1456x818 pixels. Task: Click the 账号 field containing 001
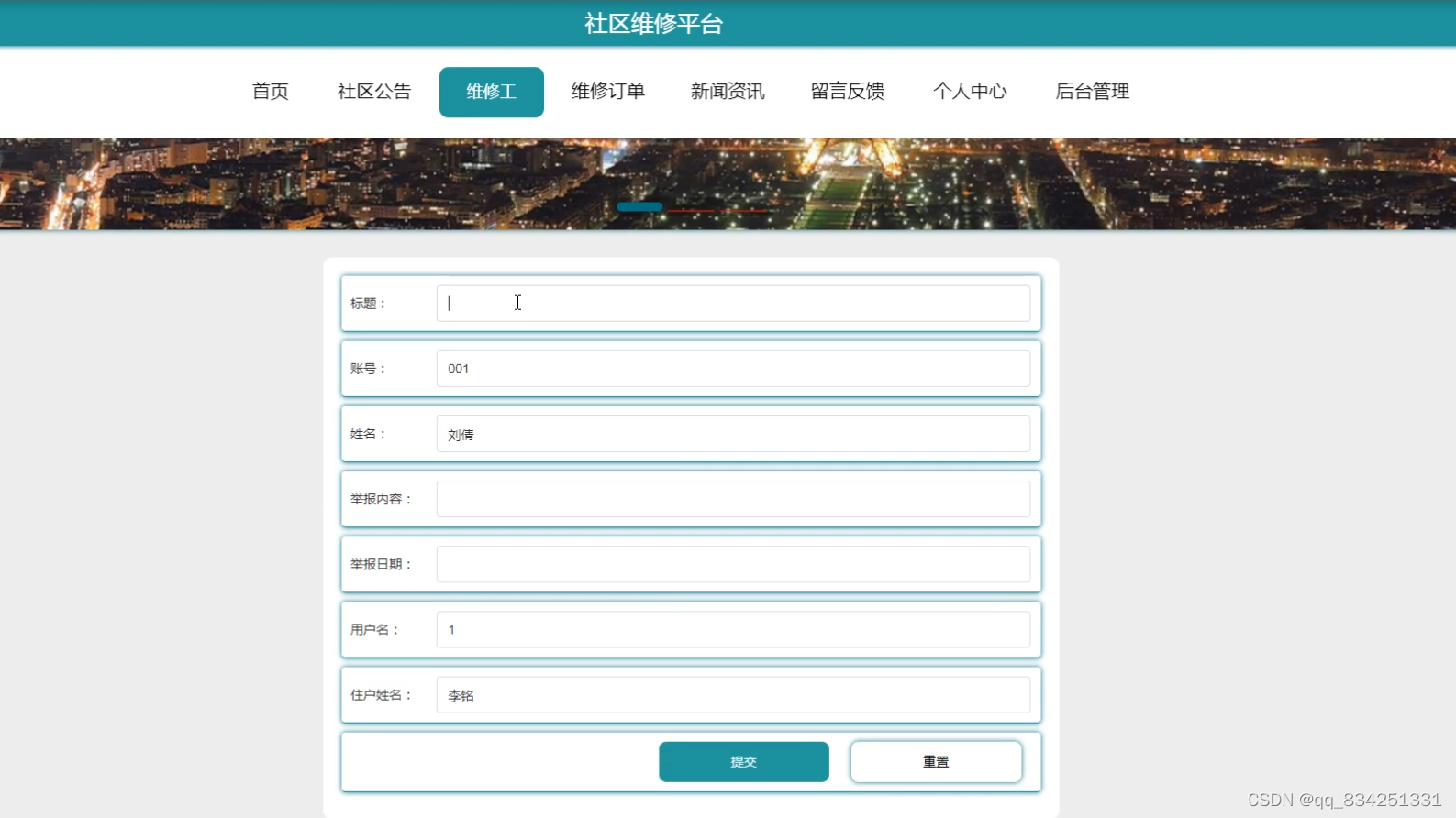click(x=733, y=369)
